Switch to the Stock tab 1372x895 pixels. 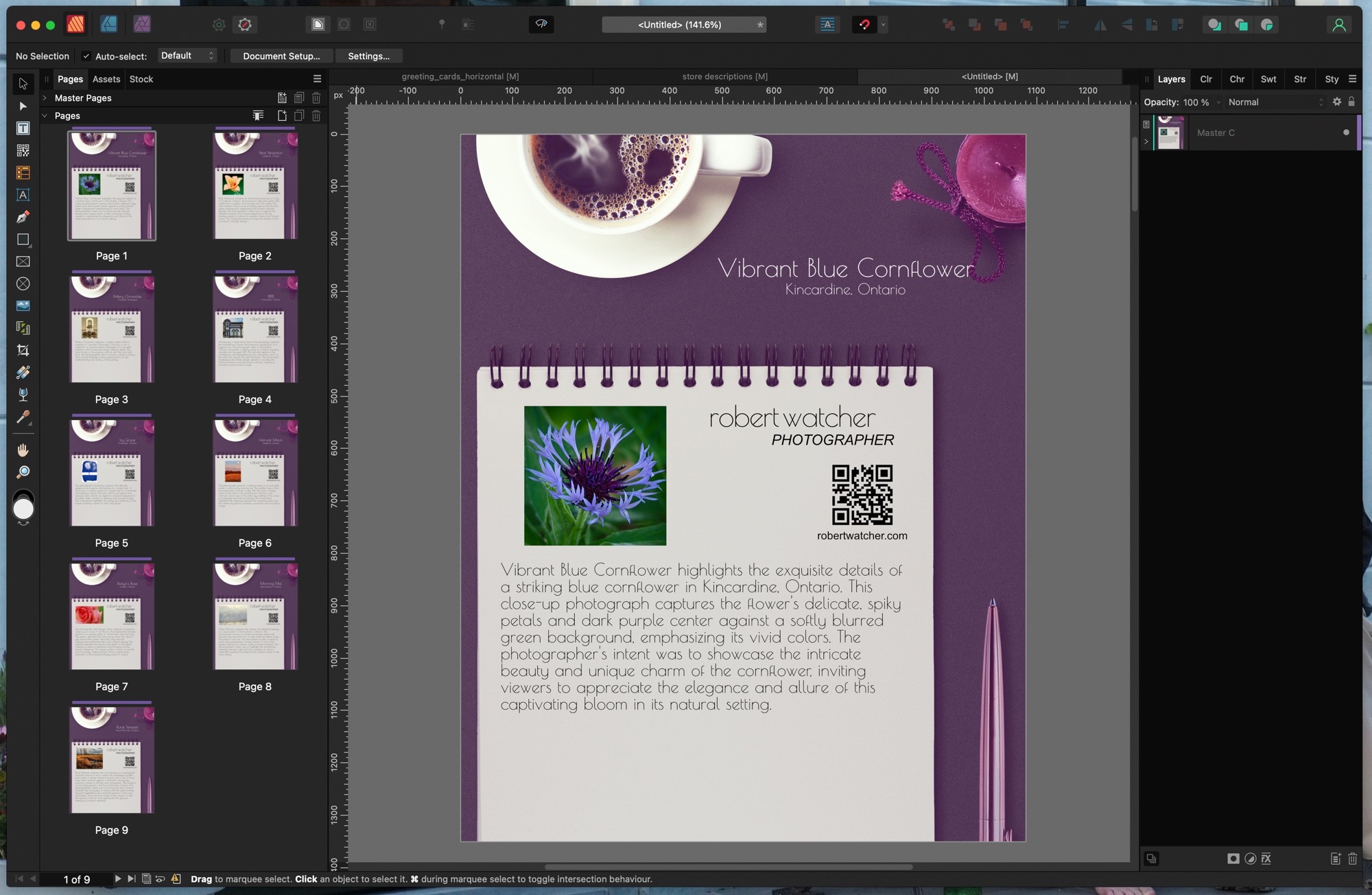pyautogui.click(x=141, y=79)
